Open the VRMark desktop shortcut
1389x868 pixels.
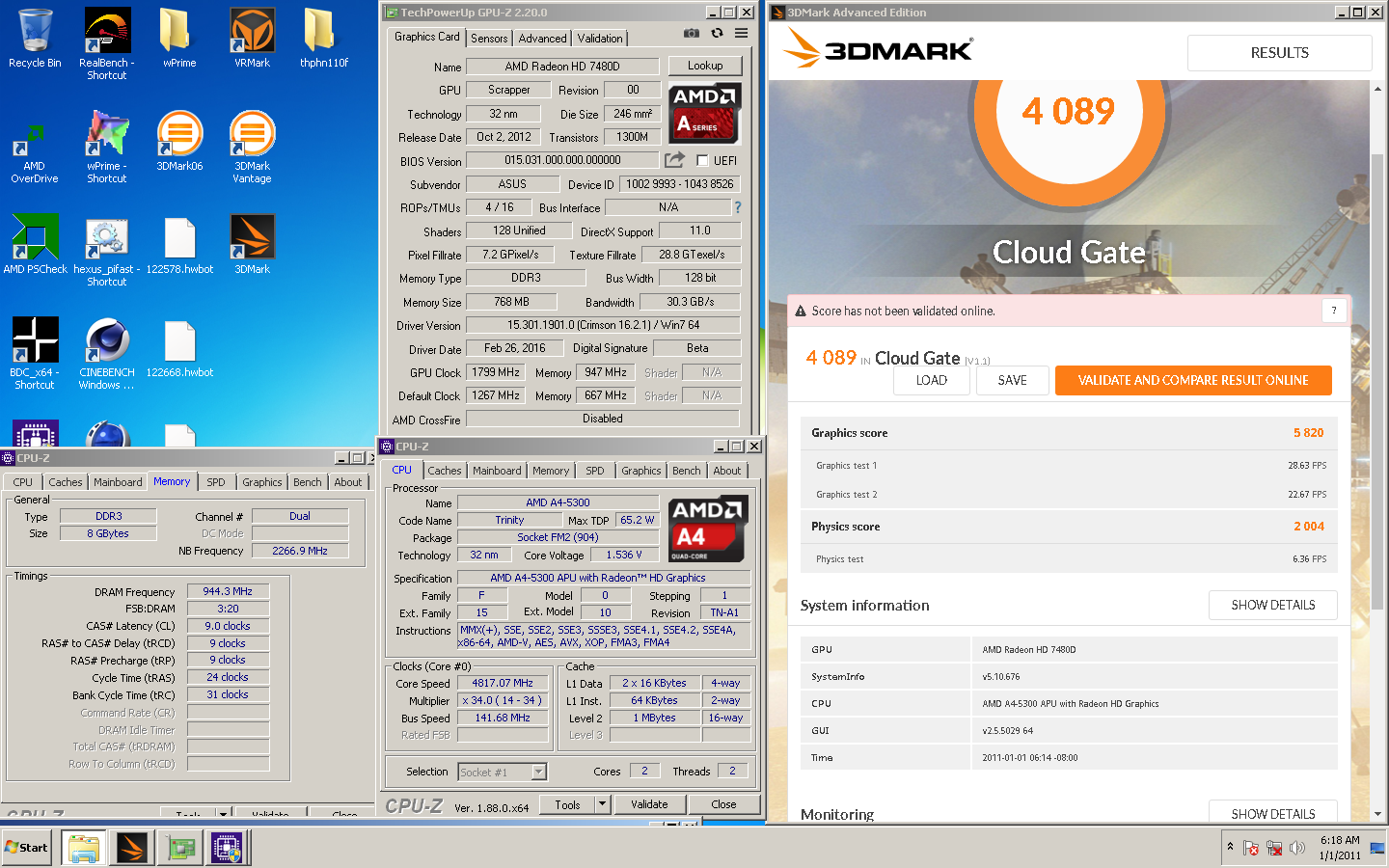pyautogui.click(x=252, y=39)
